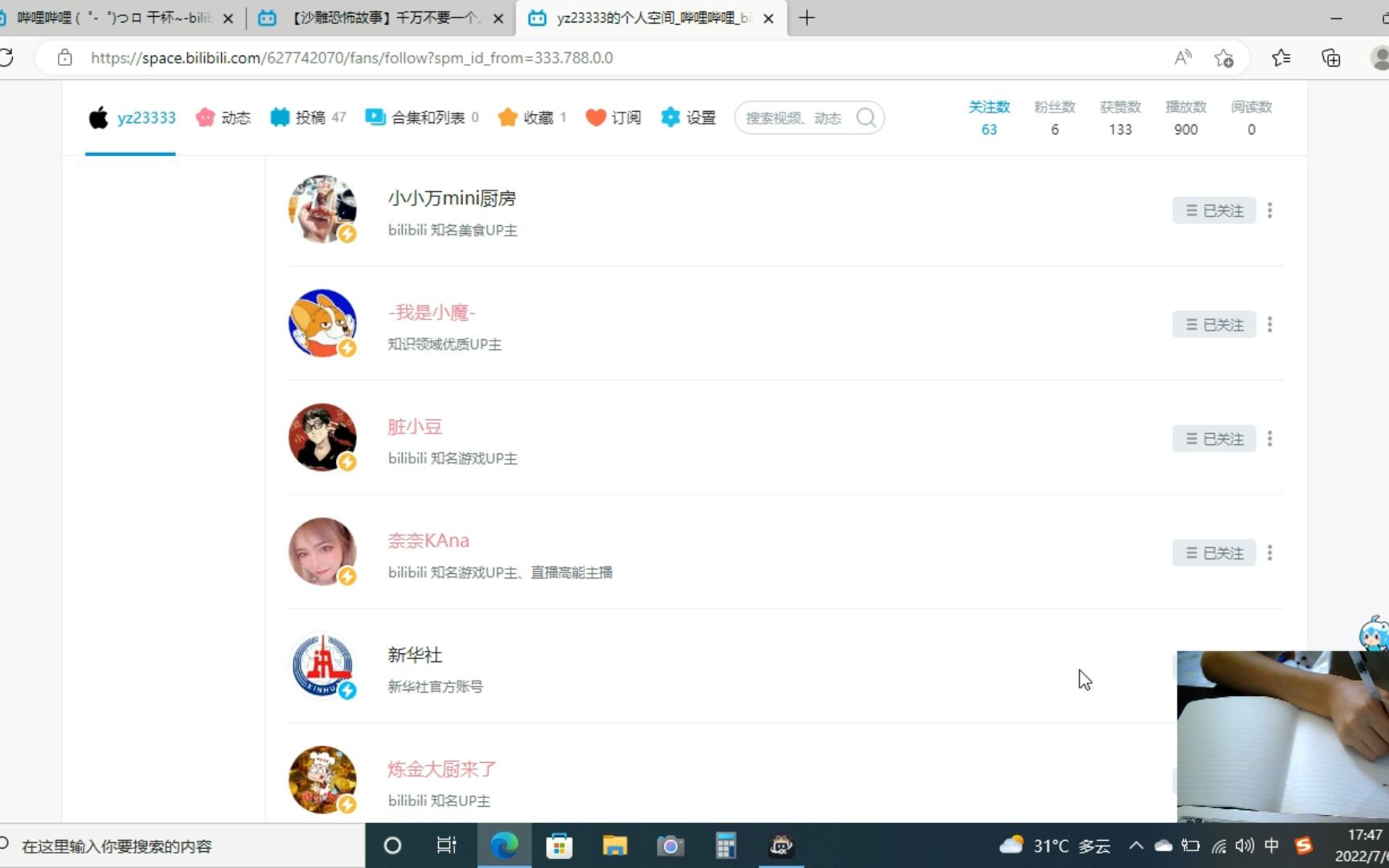Open the 投稿 tab
This screenshot has width=1389, height=868.
(x=308, y=117)
